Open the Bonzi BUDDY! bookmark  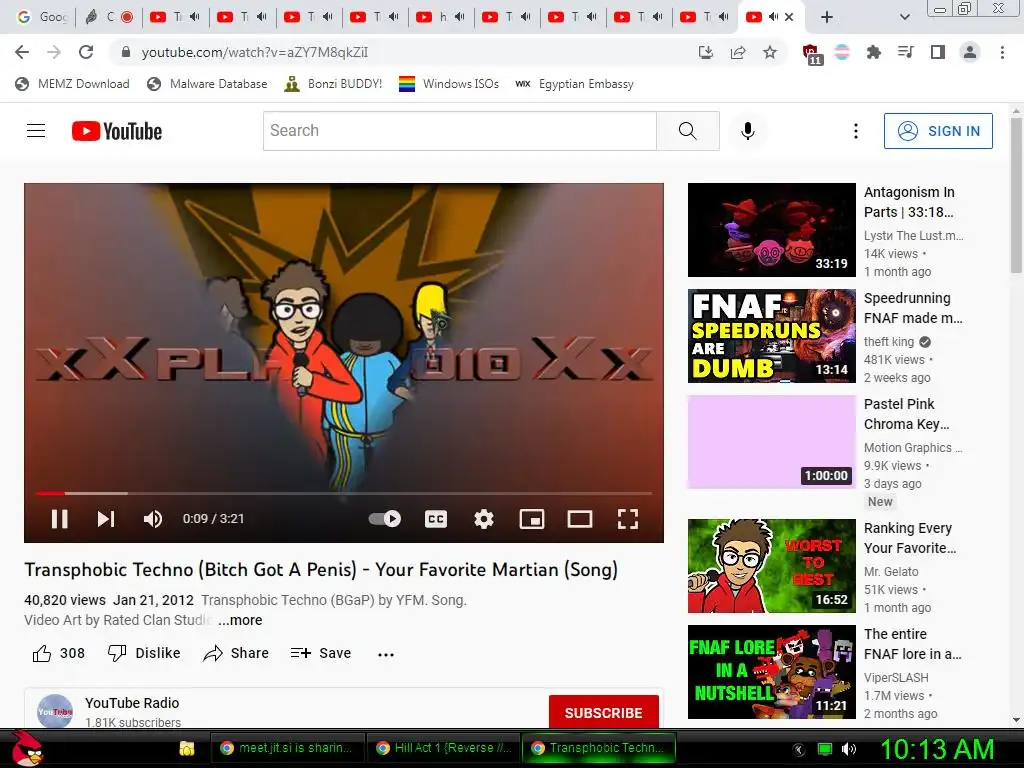pos(334,84)
